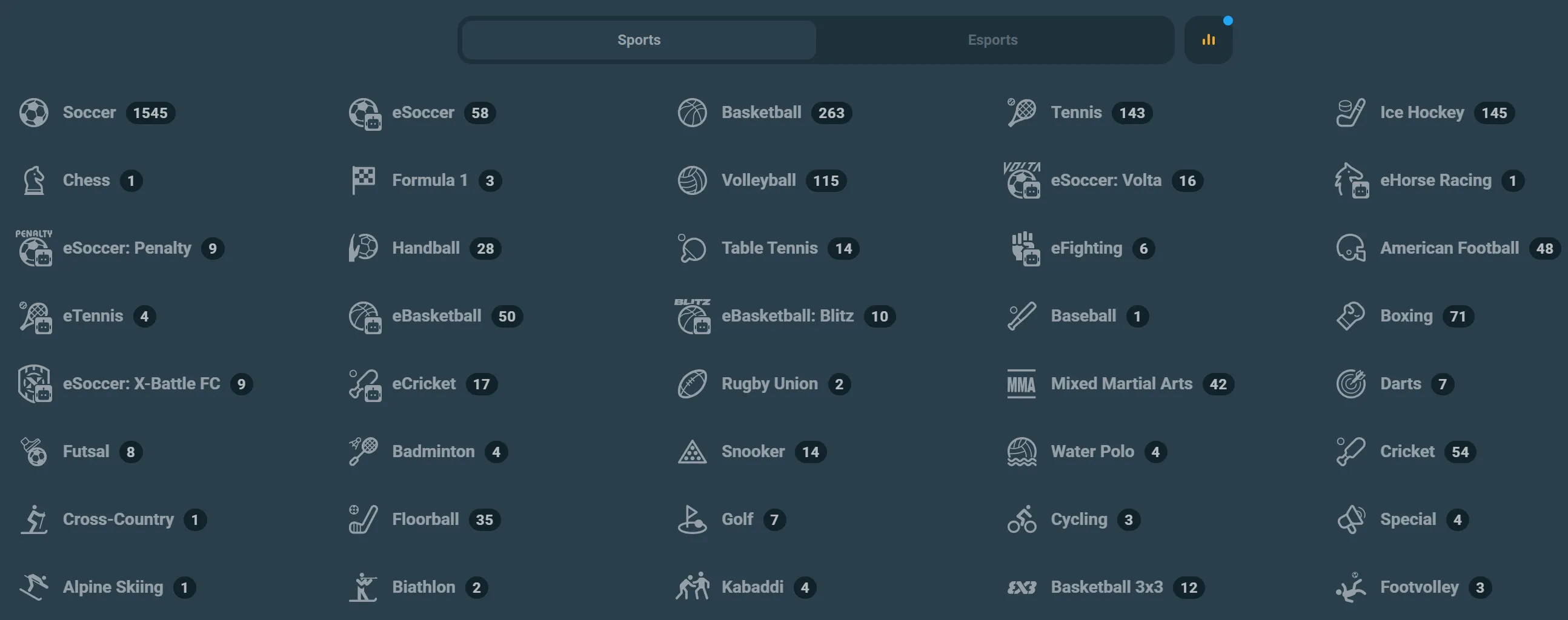
Task: Open the Water Polo icon
Action: [x=1022, y=452]
